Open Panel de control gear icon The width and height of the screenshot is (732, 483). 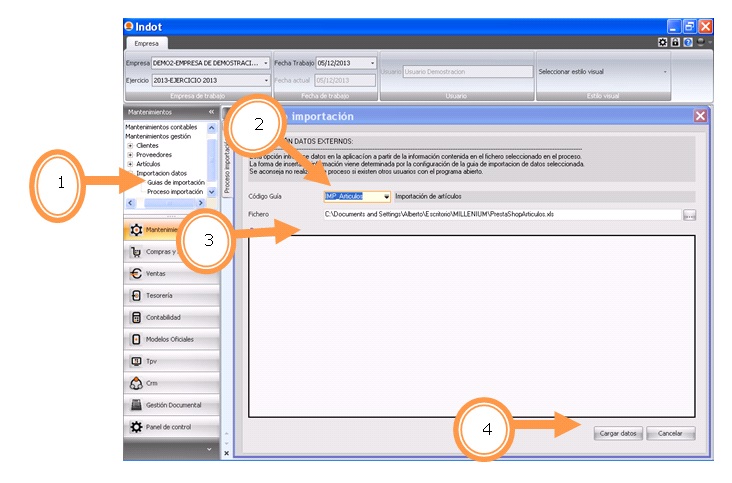coord(136,427)
